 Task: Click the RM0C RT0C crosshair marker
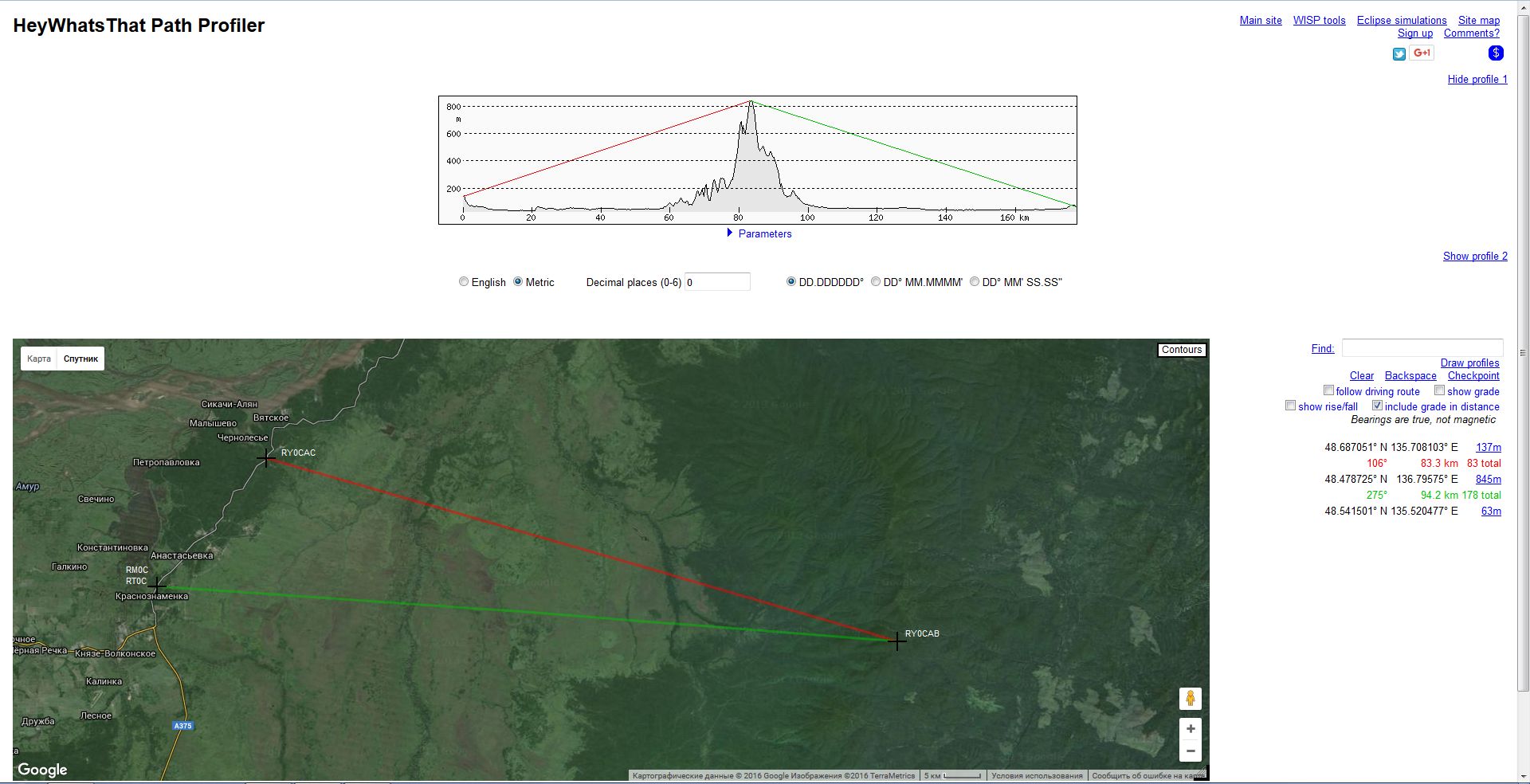pyautogui.click(x=157, y=586)
